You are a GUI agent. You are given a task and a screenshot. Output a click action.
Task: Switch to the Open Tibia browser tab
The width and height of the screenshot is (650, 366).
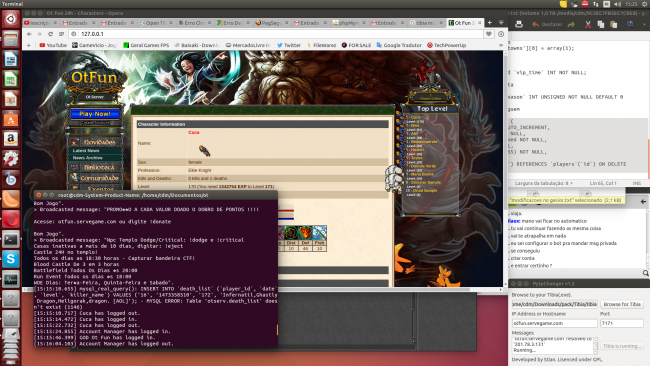155,23
